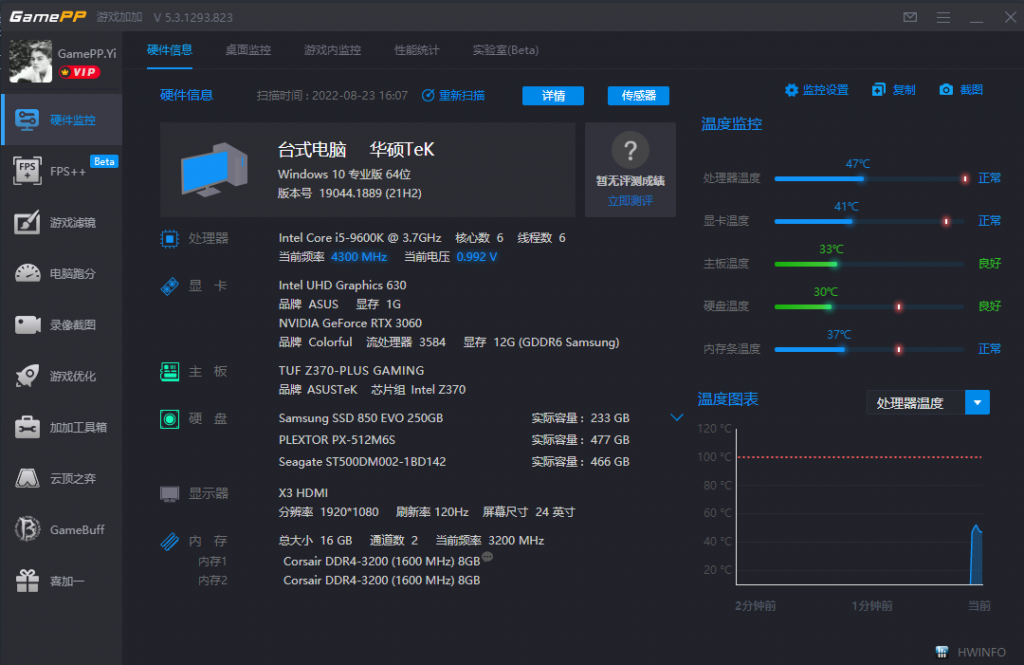
Task: Open the 加加工具箱 toolbox
Action: pos(62,427)
